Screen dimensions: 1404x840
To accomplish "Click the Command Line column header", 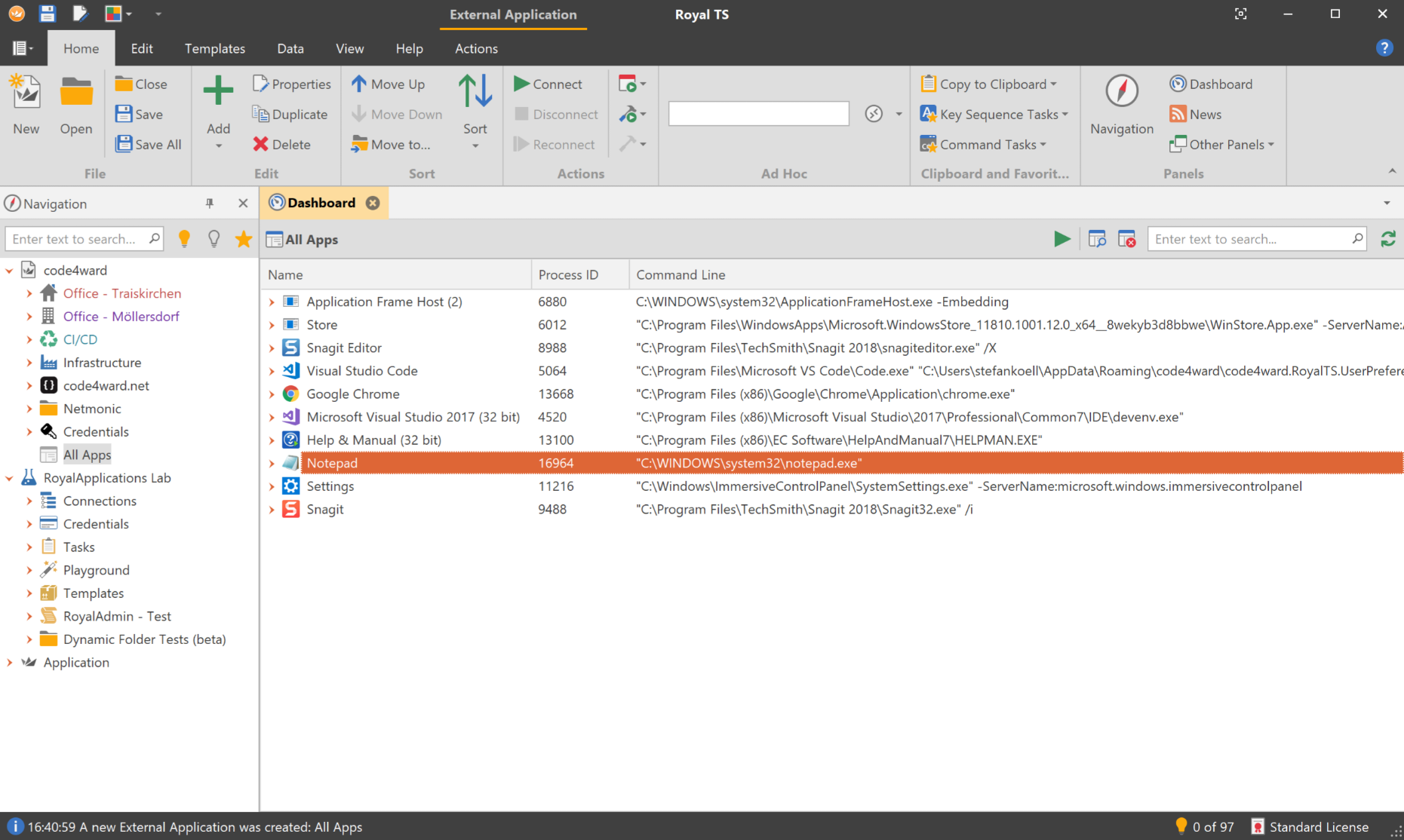I will point(1016,274).
